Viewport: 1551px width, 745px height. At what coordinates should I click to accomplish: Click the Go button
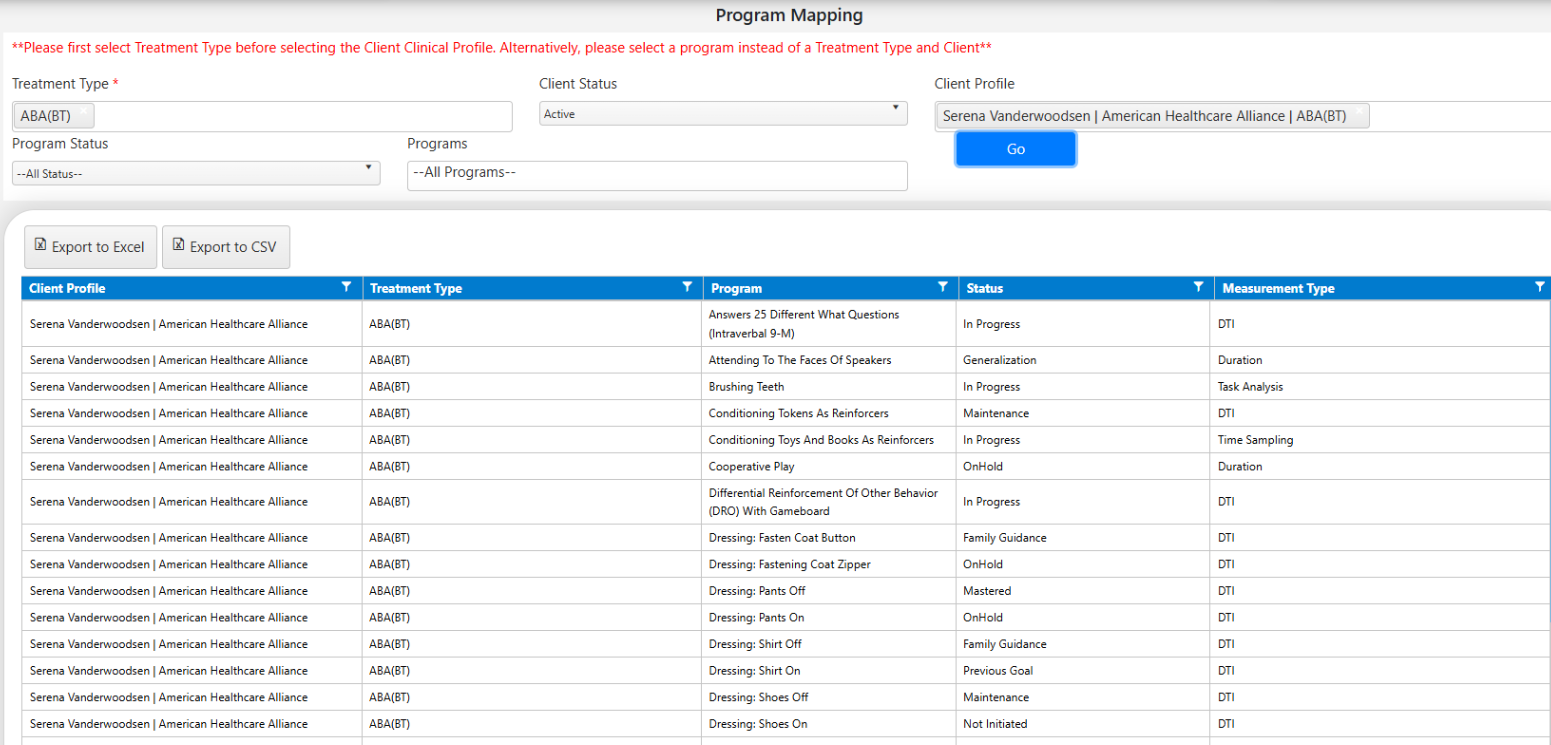coord(1015,149)
